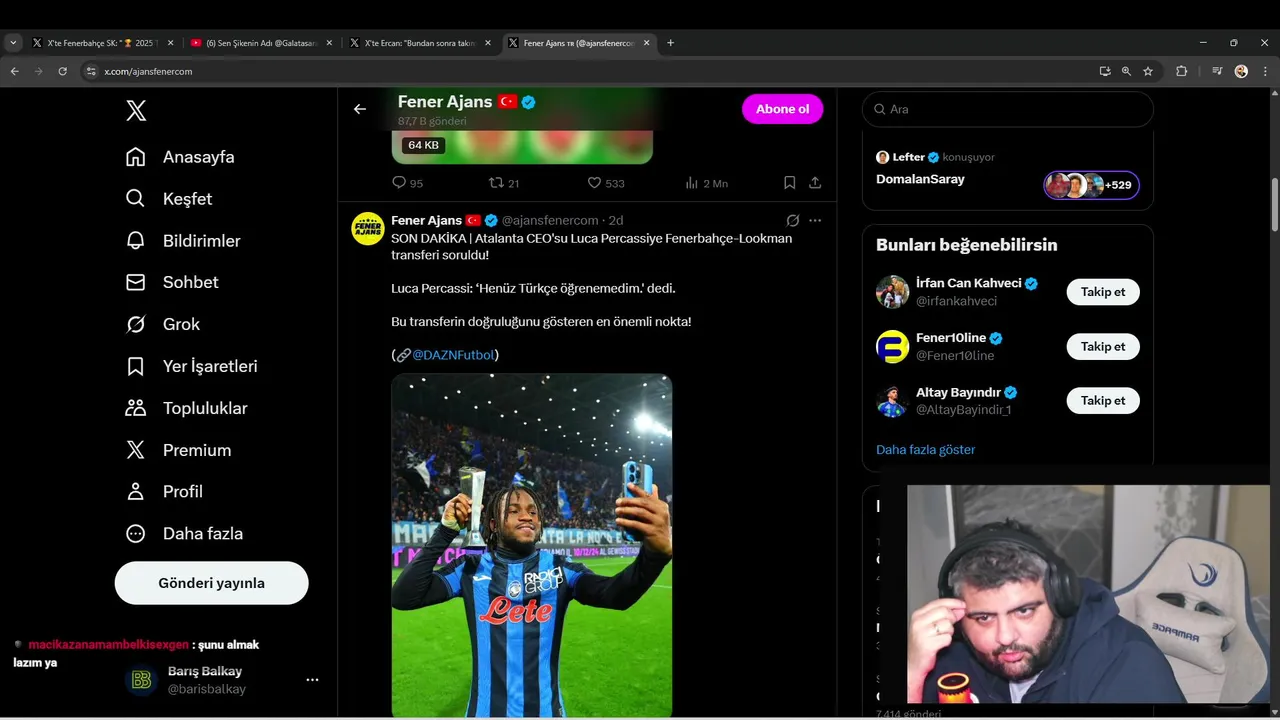This screenshot has height=720, width=1280.
Task: Open the X logo home icon
Action: click(x=136, y=111)
